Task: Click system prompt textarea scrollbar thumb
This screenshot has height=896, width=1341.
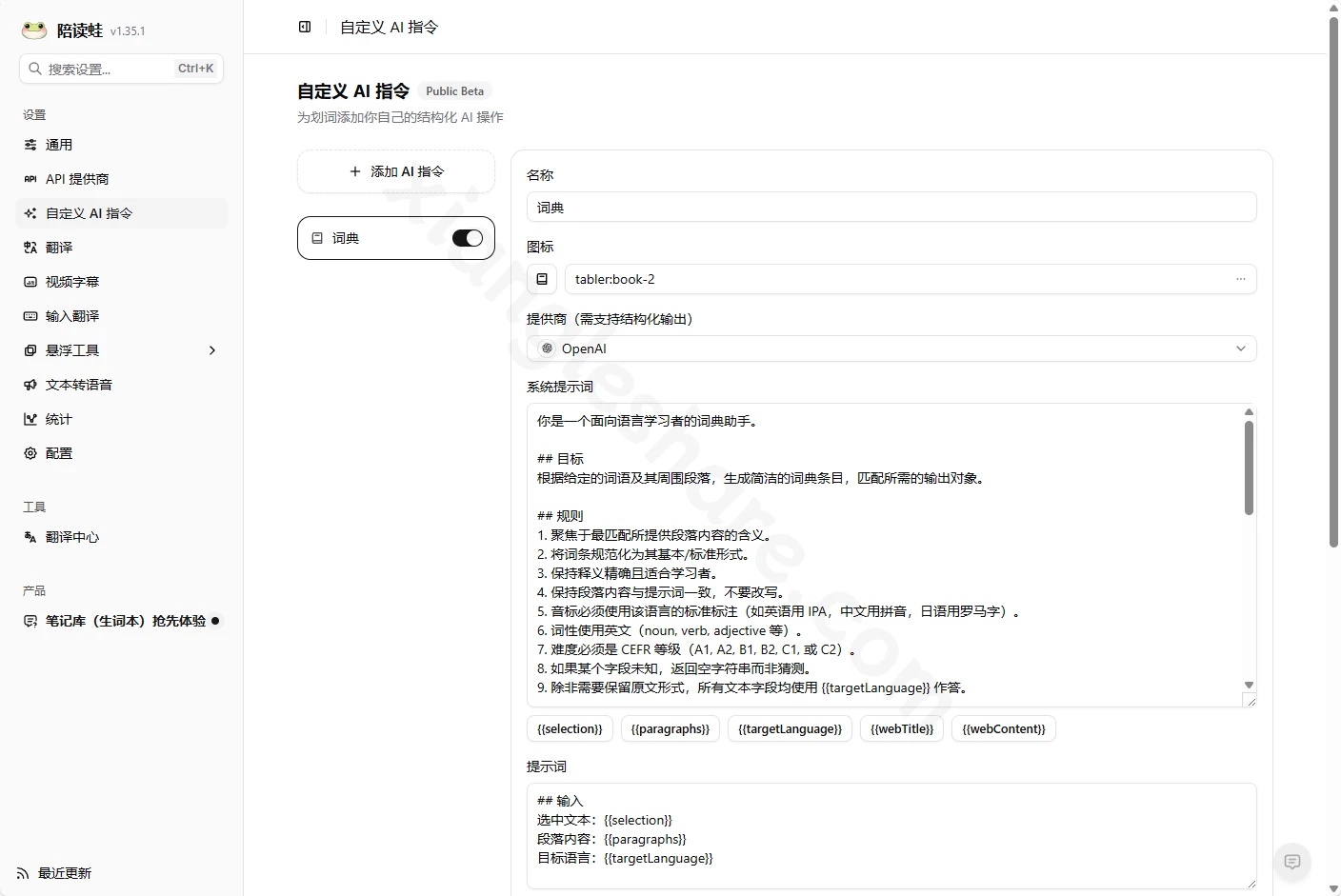Action: click(1249, 468)
